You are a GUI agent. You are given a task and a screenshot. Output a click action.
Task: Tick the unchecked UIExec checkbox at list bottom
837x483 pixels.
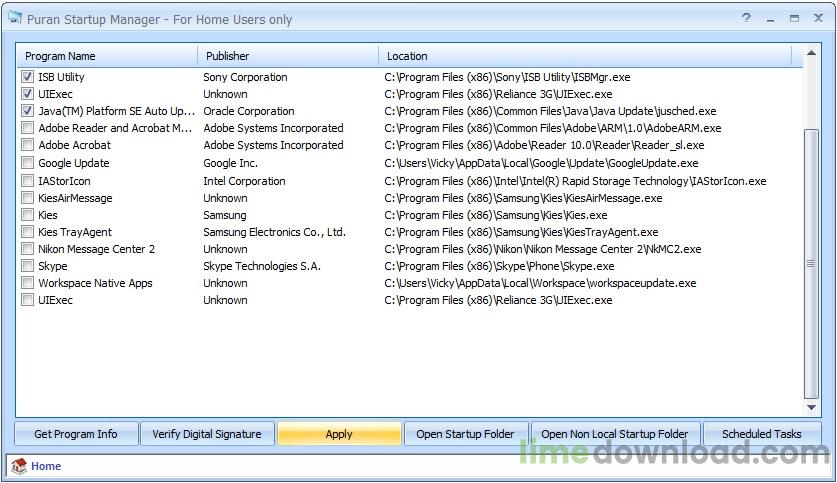click(x=27, y=300)
